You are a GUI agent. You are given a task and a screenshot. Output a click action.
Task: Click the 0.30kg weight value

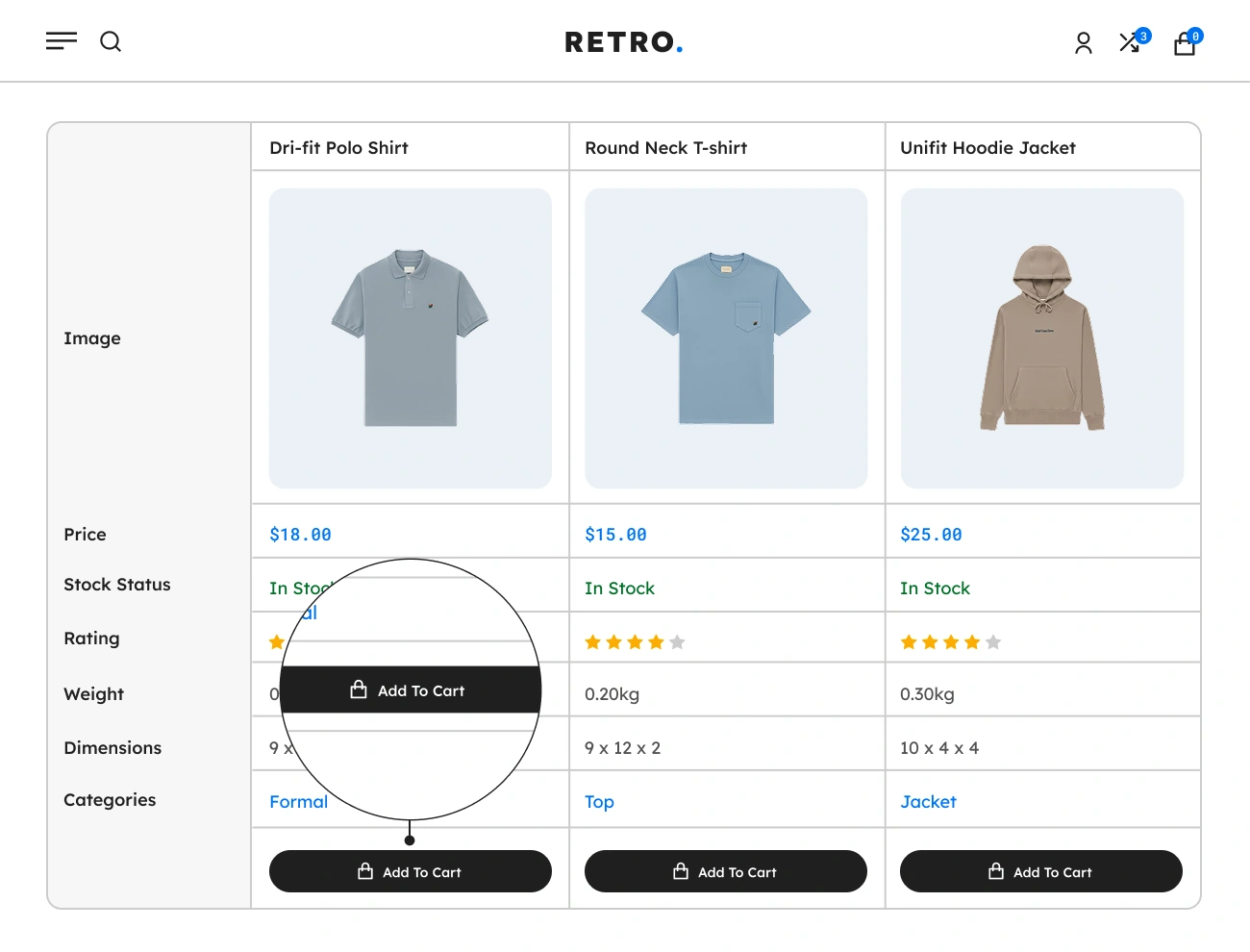[x=927, y=694]
